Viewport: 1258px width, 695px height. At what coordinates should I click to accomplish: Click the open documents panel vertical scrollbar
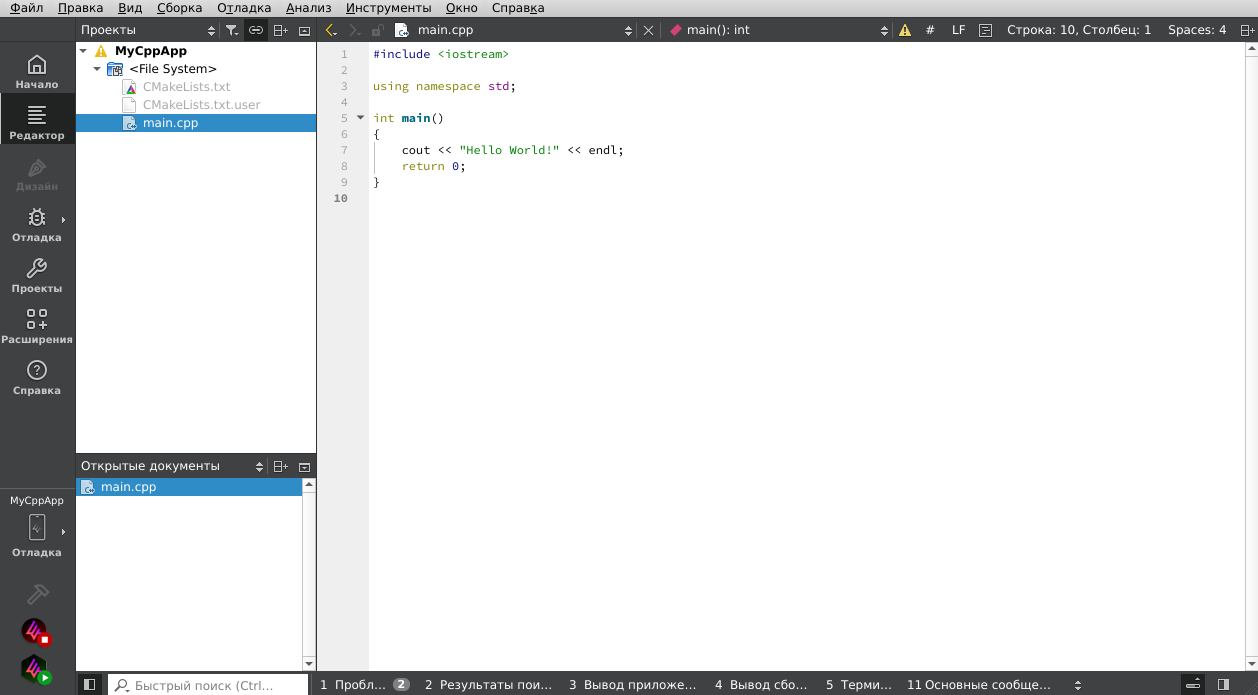(309, 574)
